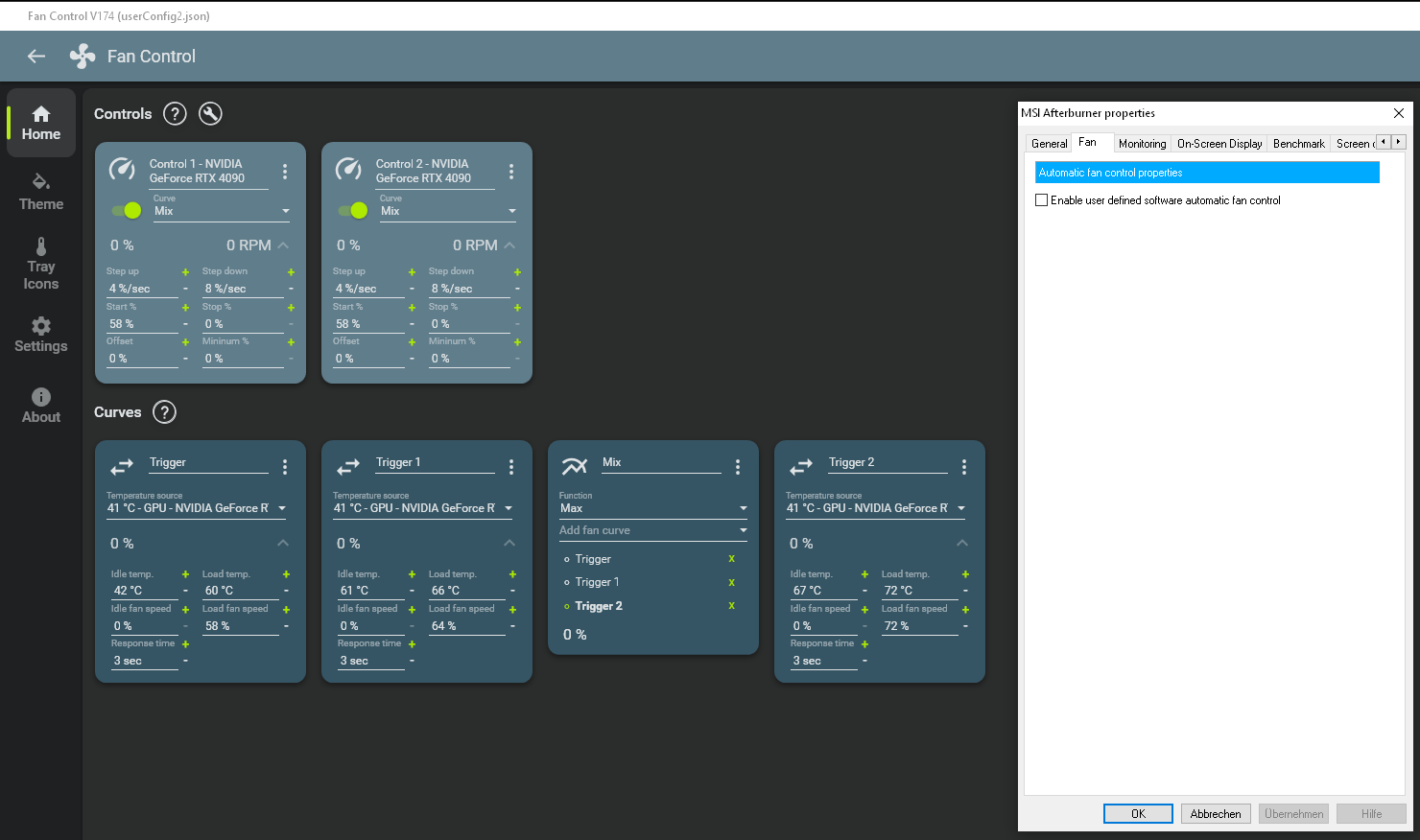Open the Home sidebar page

[41, 123]
